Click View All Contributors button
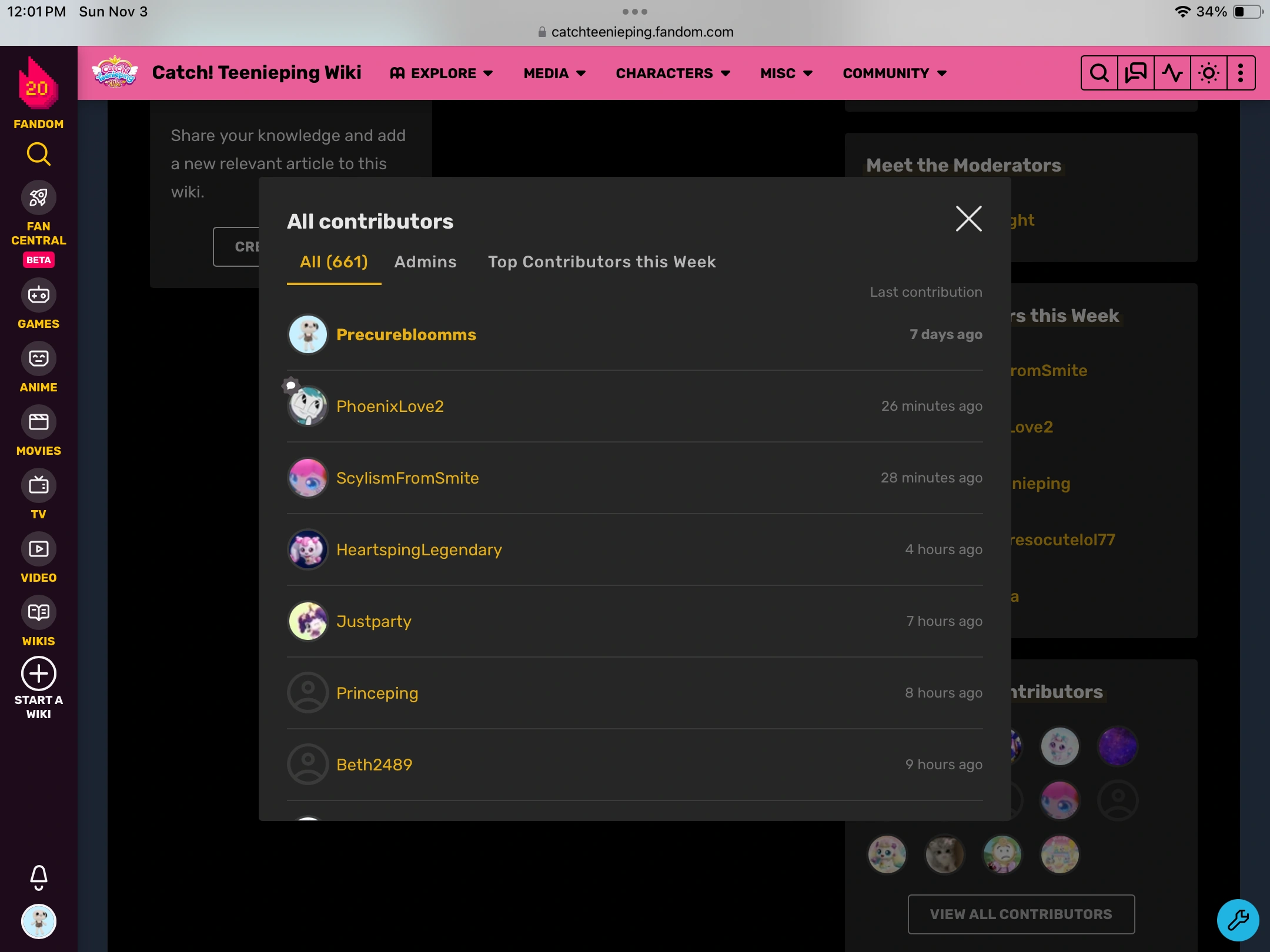The image size is (1270, 952). tap(1021, 914)
